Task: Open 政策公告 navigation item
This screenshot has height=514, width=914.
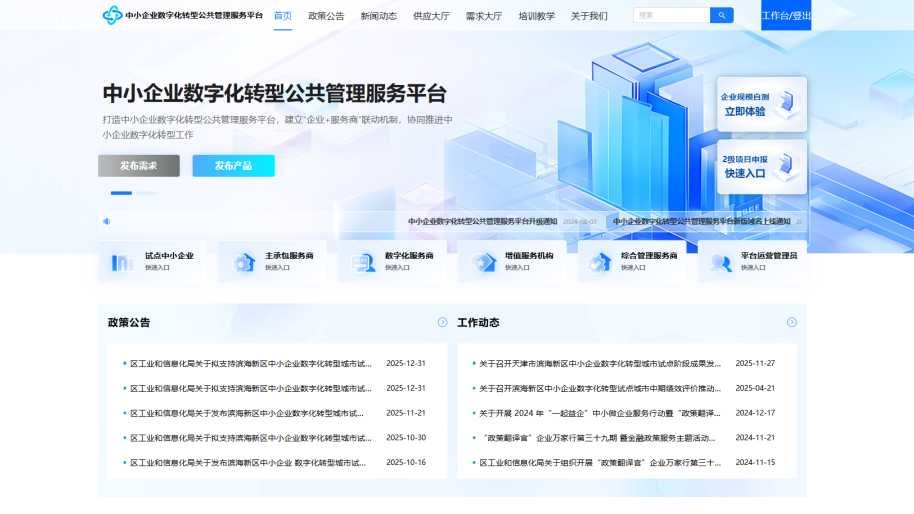Action: point(326,16)
